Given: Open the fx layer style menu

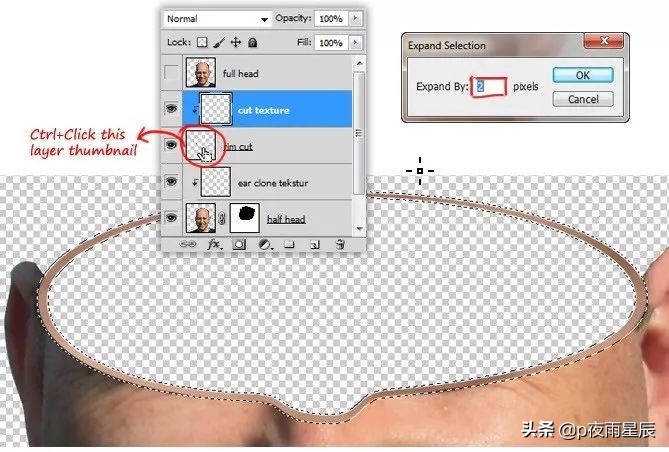Looking at the screenshot, I should (x=215, y=245).
